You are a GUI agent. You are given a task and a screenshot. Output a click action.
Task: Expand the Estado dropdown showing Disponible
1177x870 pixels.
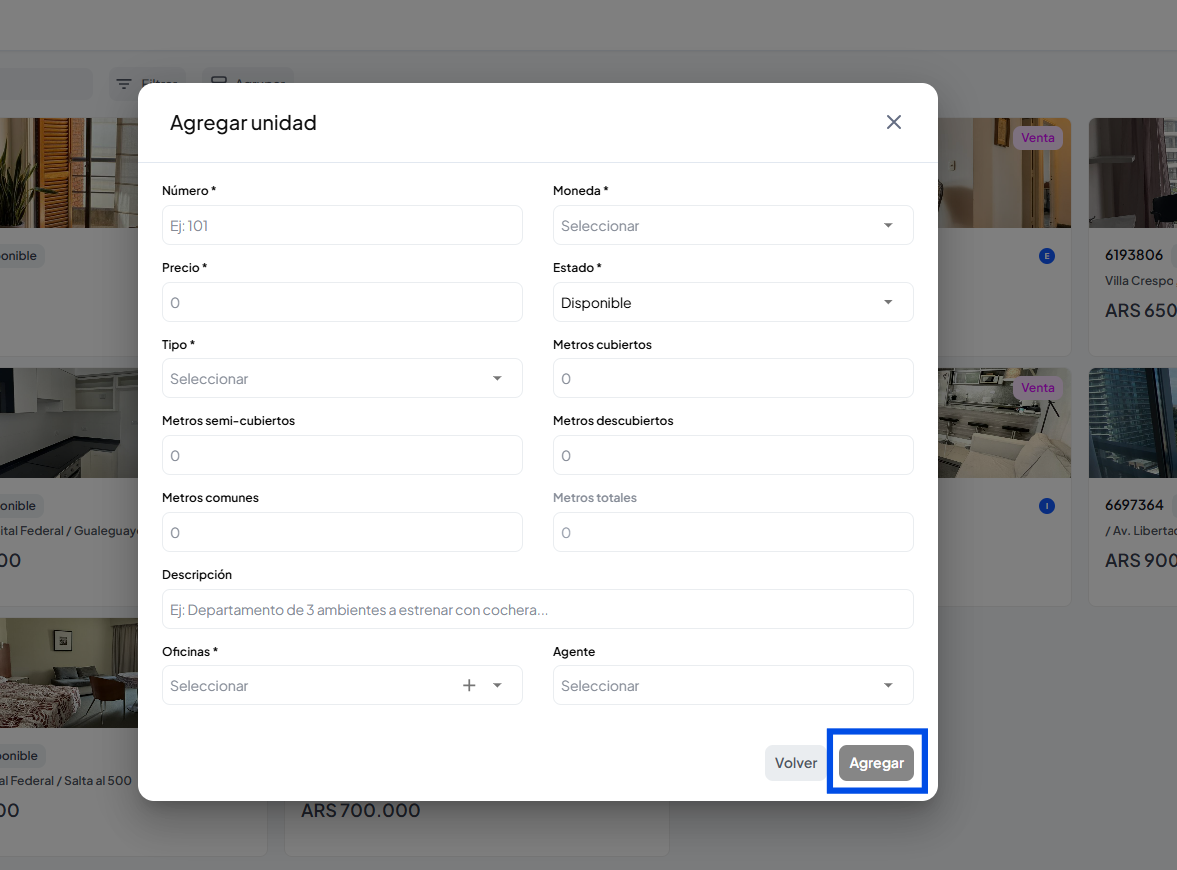(x=888, y=302)
